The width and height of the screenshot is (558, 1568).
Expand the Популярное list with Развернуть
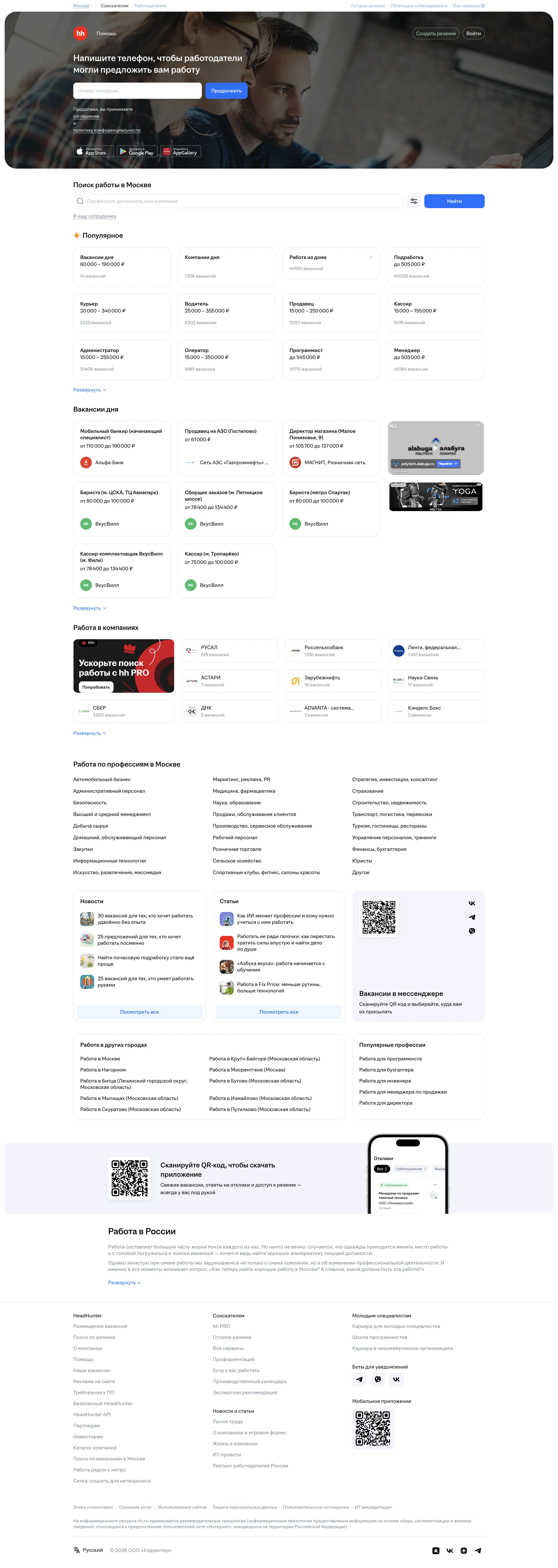coord(90,390)
